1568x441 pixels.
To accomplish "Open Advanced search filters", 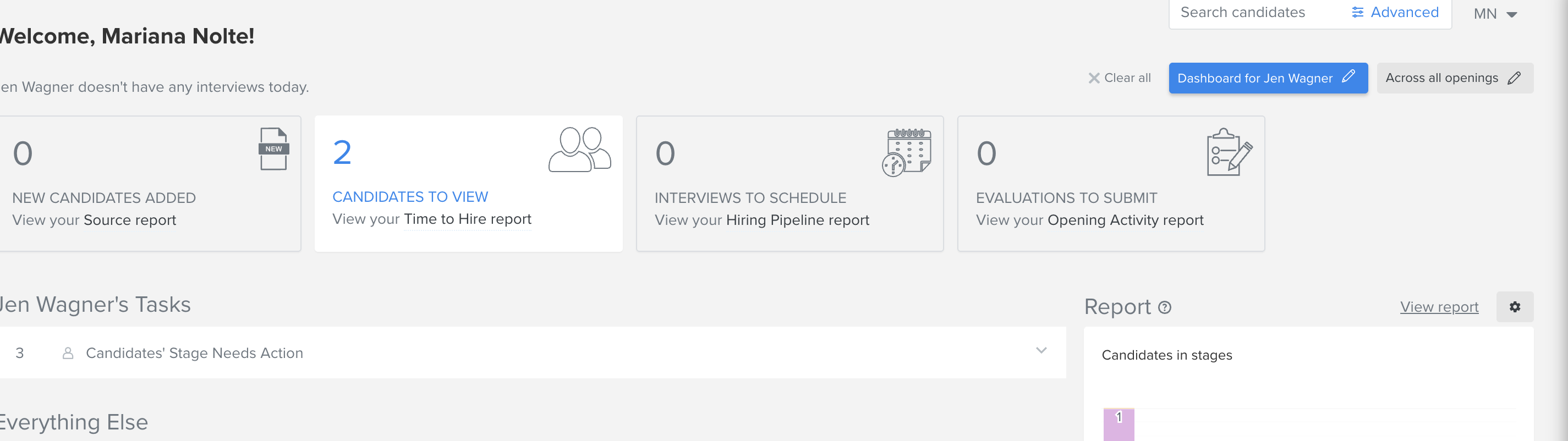I will 1395,12.
